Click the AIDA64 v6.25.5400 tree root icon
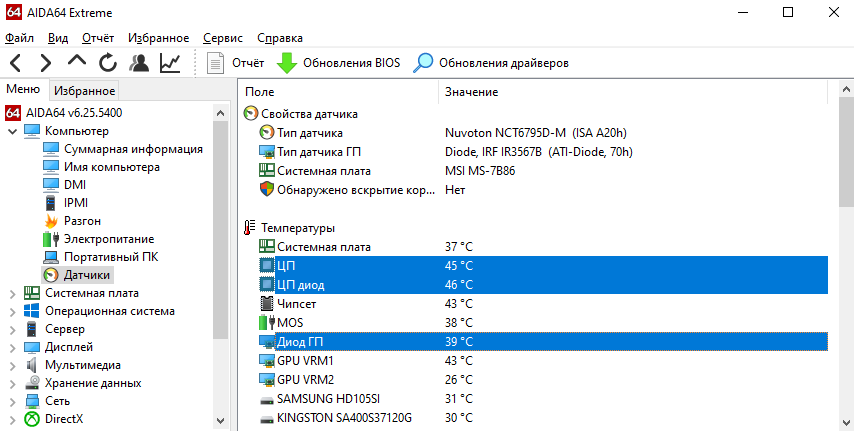 13,113
